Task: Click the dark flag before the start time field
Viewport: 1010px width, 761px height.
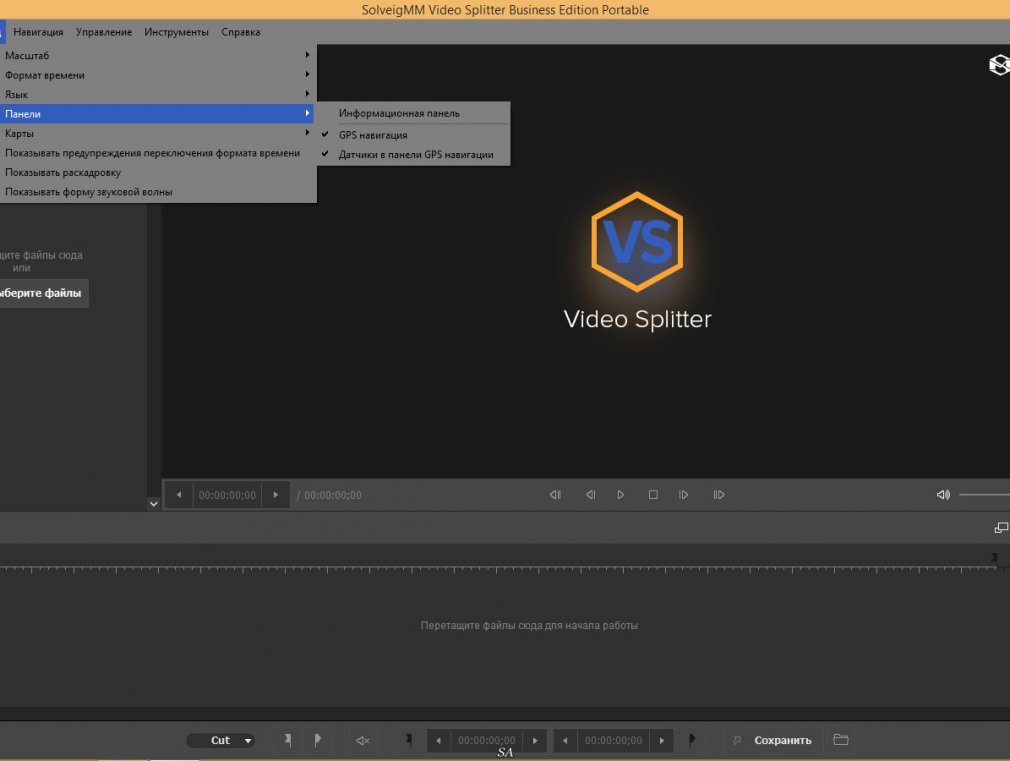Action: (408, 740)
